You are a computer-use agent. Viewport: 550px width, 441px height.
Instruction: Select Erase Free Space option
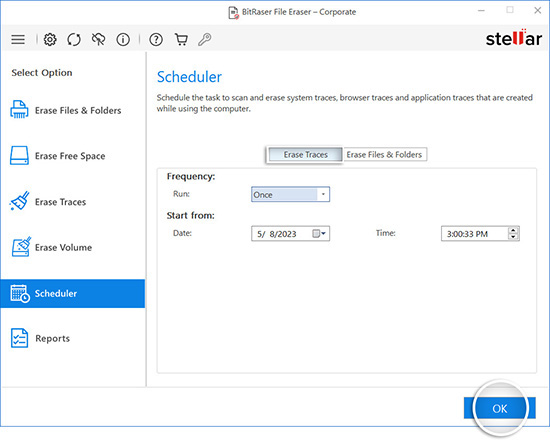[x=73, y=156]
